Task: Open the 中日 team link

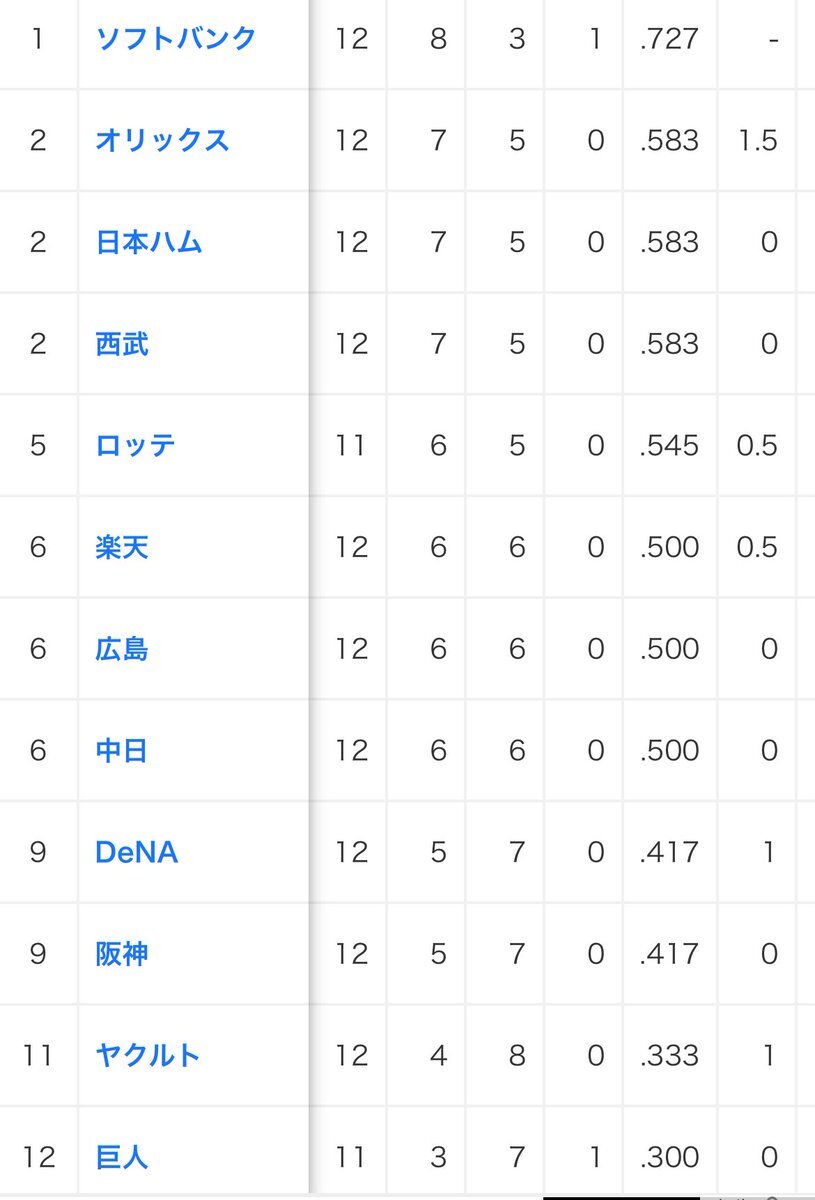Action: coord(122,750)
